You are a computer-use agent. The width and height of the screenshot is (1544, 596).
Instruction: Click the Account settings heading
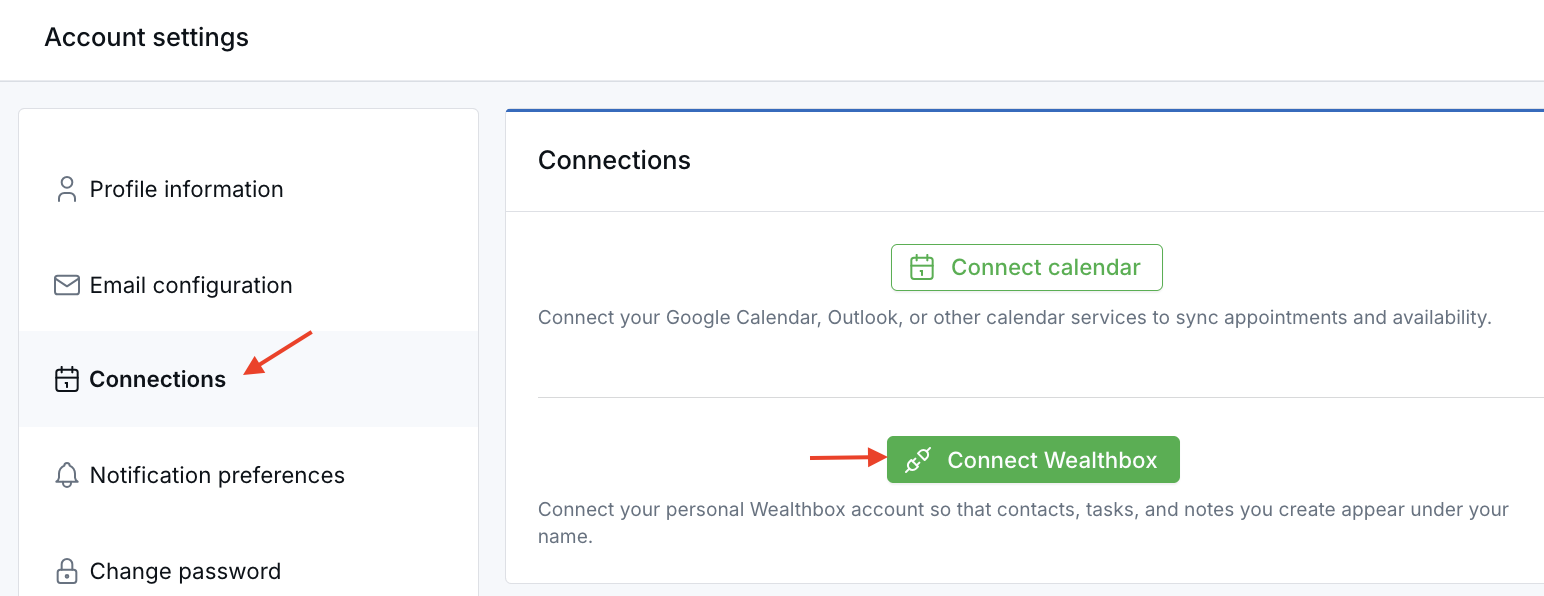point(146,37)
